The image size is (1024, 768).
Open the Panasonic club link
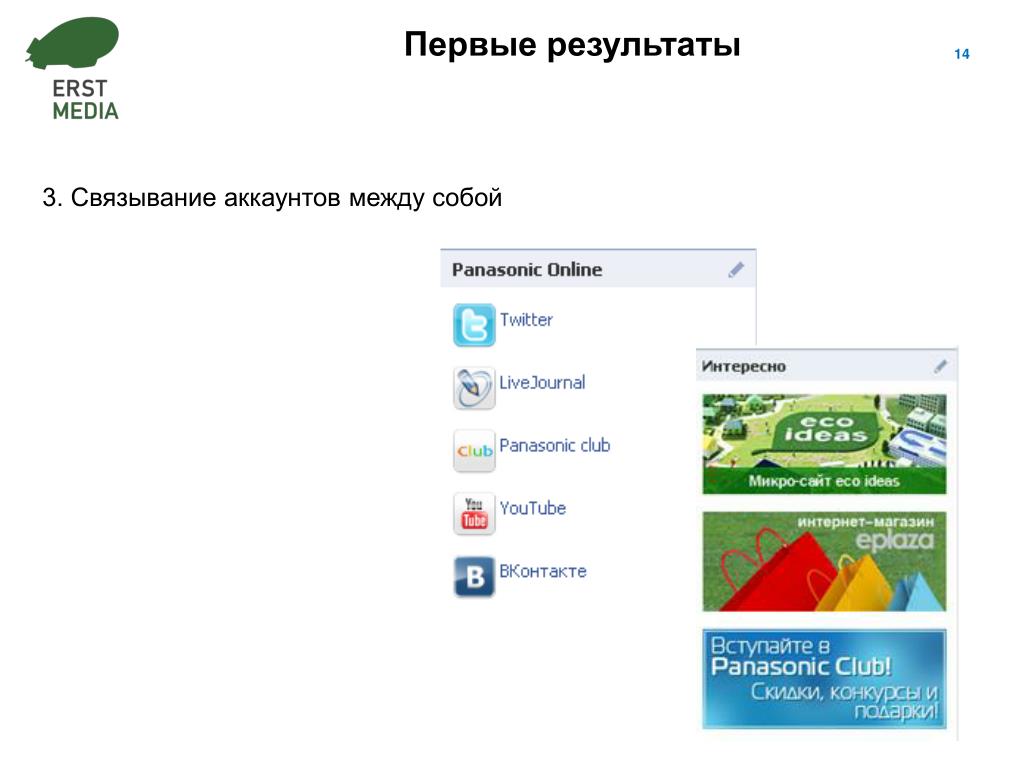pyautogui.click(x=554, y=445)
